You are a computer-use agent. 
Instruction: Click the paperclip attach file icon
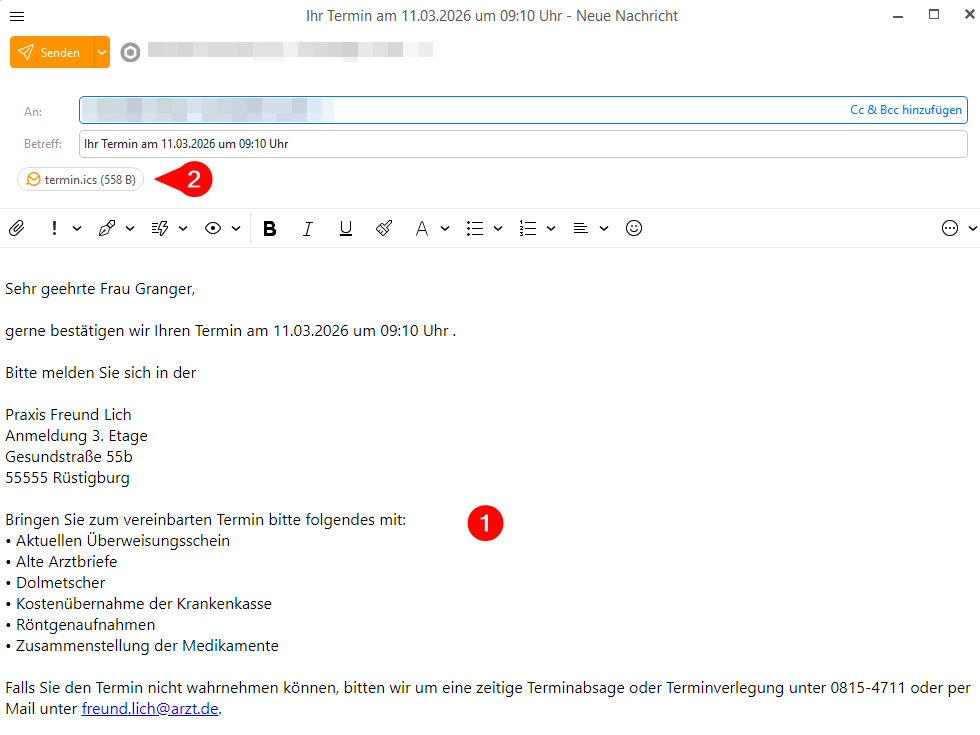(x=16, y=228)
